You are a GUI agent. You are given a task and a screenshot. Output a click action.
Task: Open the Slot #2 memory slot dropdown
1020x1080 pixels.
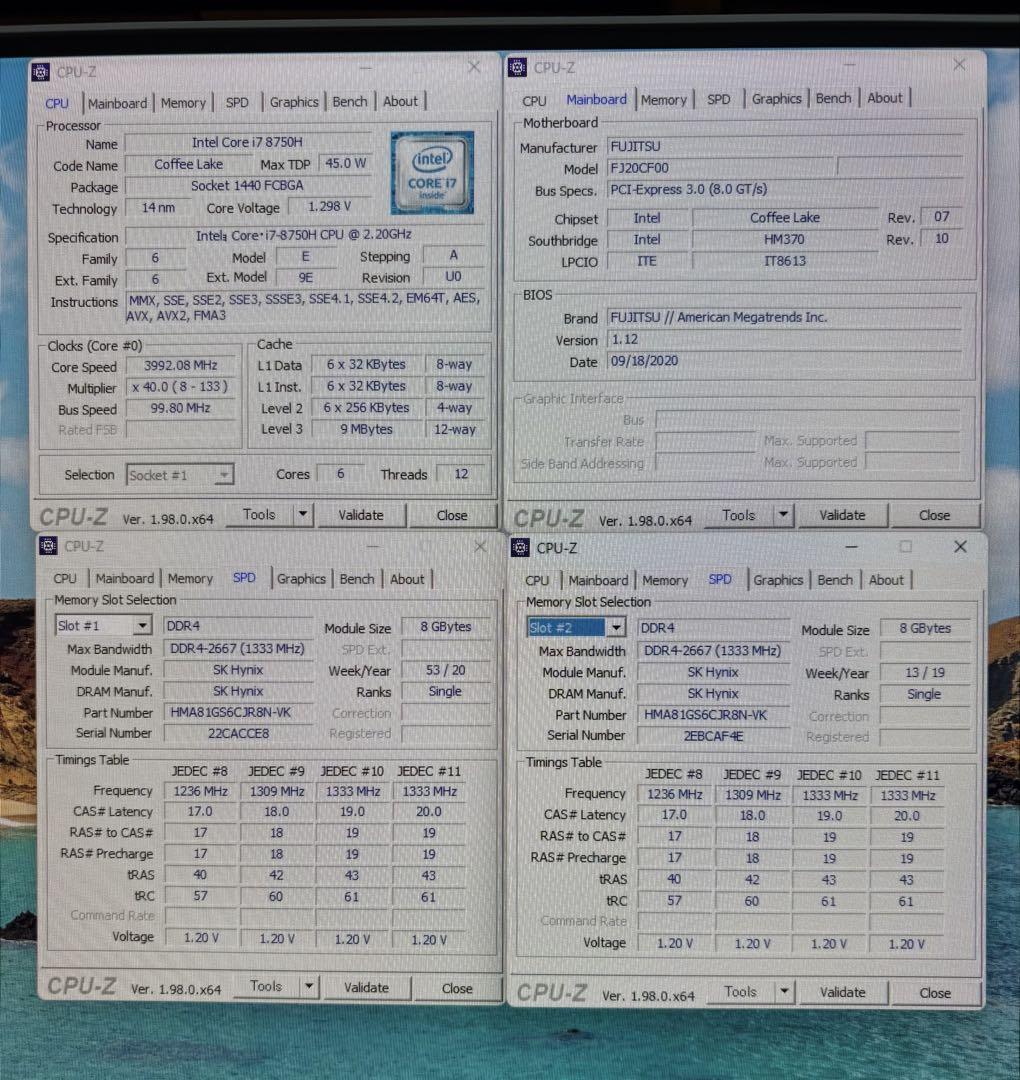tap(616, 627)
